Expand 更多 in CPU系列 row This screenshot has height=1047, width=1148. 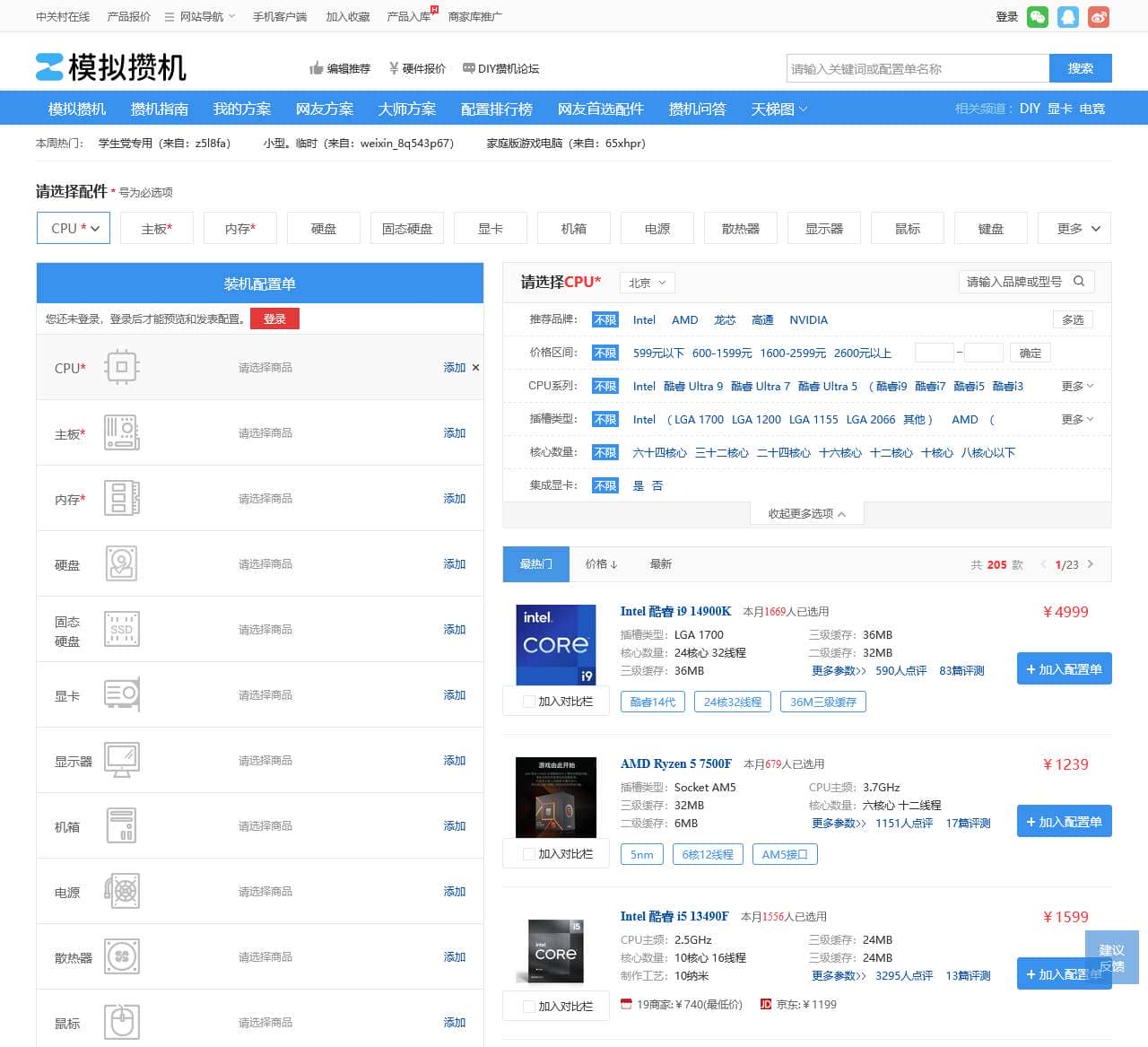(x=1077, y=386)
